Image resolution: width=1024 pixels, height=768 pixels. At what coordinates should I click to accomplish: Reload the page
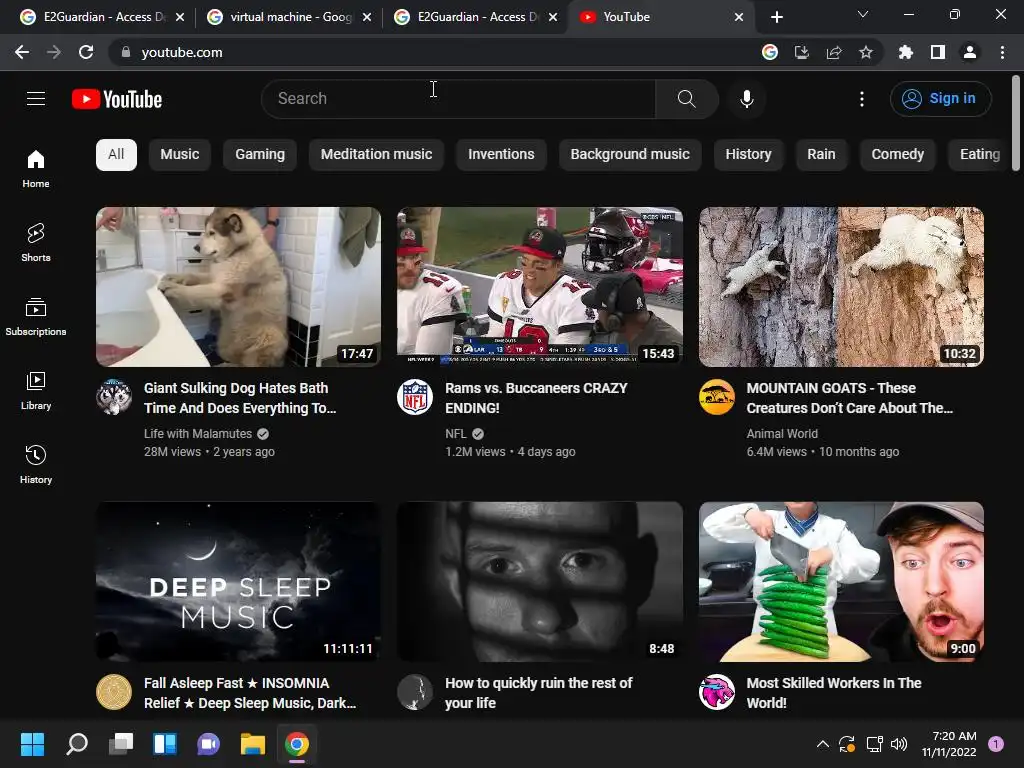point(86,52)
